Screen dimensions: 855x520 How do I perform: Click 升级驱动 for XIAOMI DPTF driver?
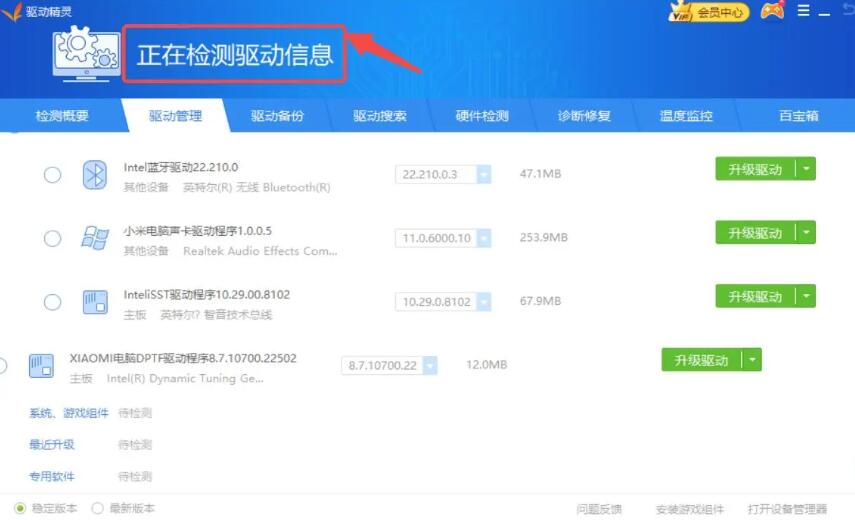(701, 360)
